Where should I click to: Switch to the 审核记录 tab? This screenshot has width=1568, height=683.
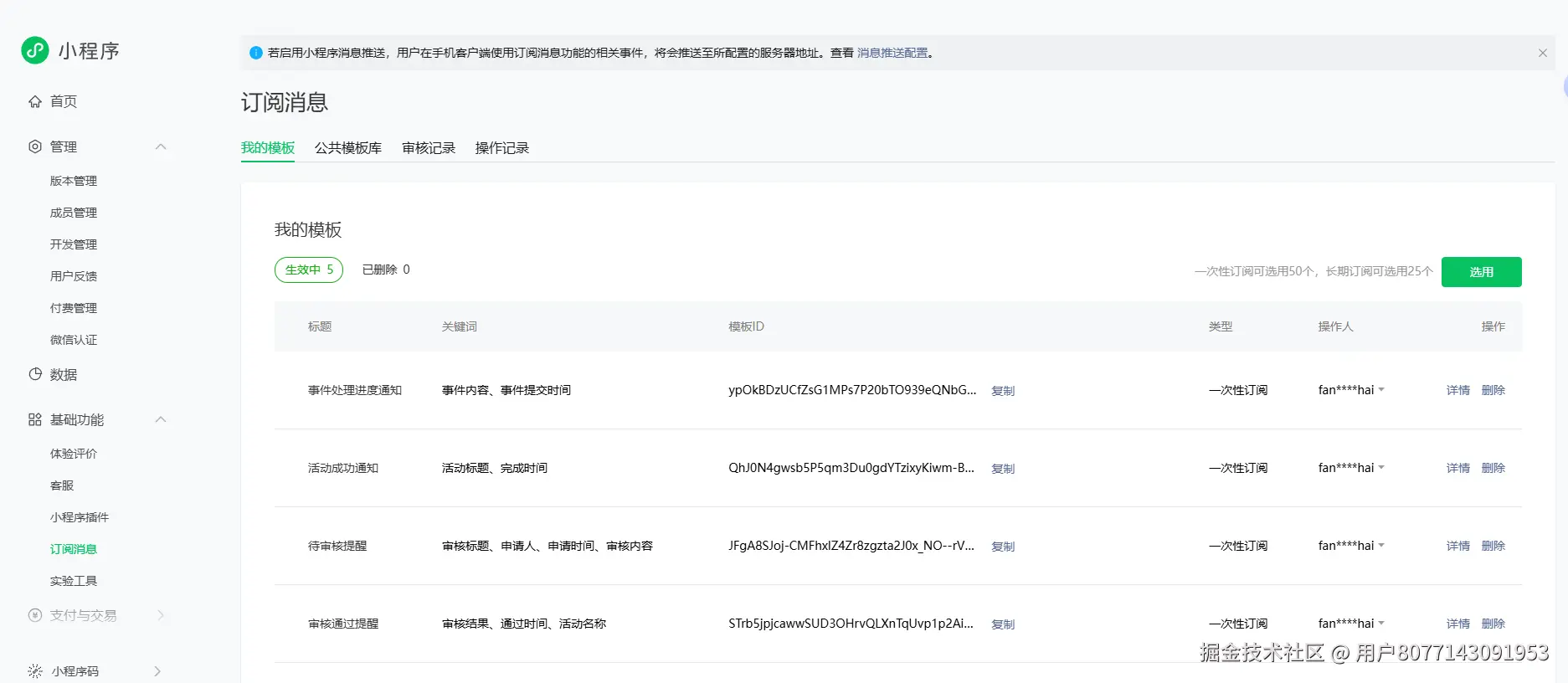point(429,148)
